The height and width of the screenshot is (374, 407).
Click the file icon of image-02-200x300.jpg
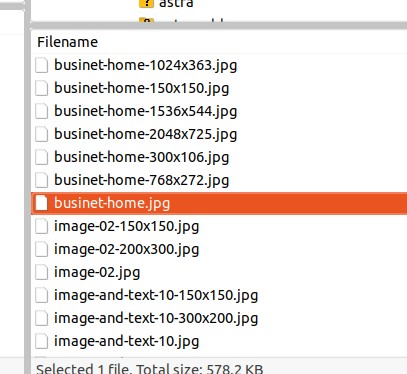[x=41, y=249]
